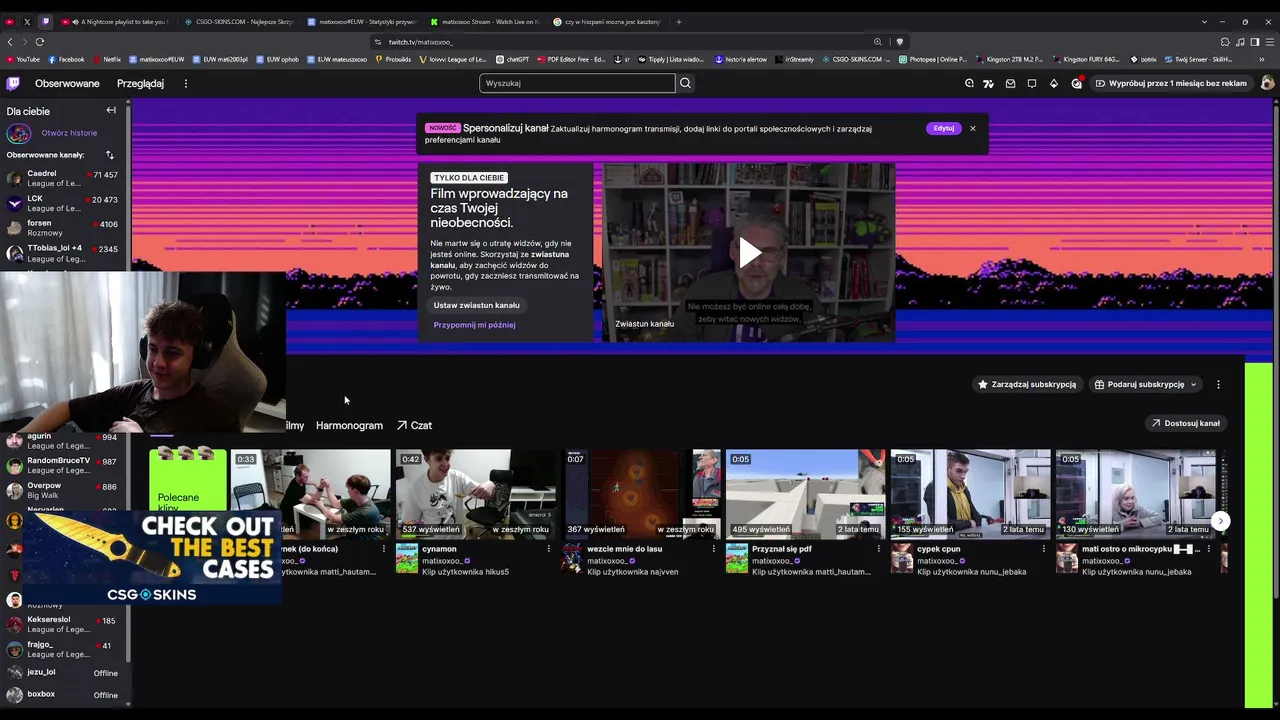Viewport: 1280px width, 720px height.
Task: Open offline boxbox channel in the sidebar
Action: pos(63,694)
